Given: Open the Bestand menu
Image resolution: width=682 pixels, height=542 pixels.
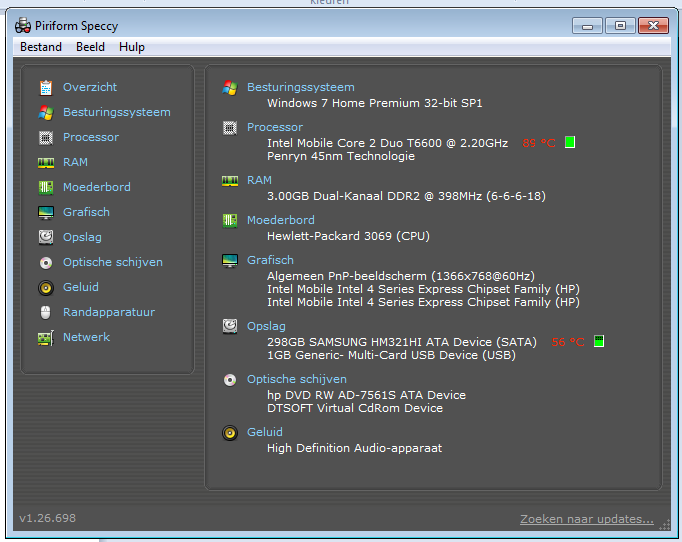Looking at the screenshot, I should click(41, 47).
